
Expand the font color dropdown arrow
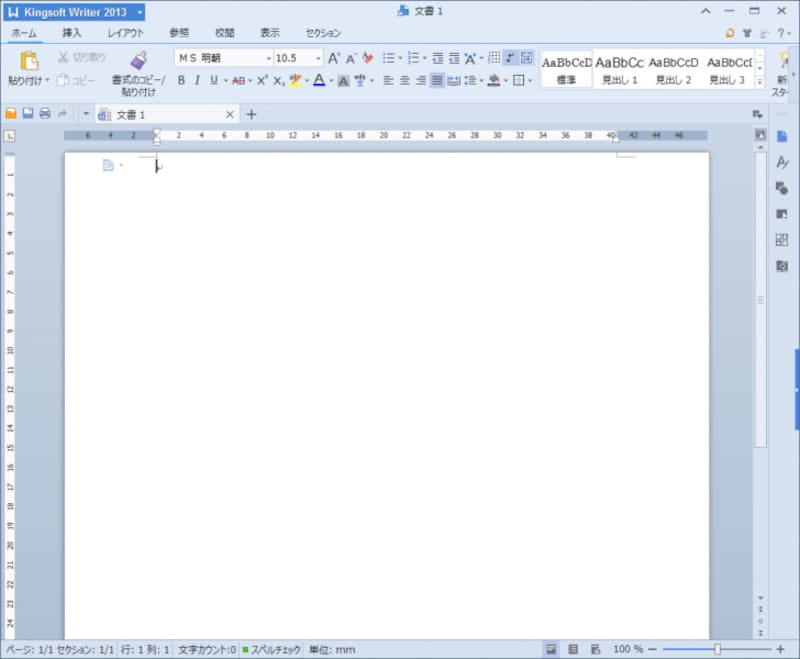click(x=330, y=81)
